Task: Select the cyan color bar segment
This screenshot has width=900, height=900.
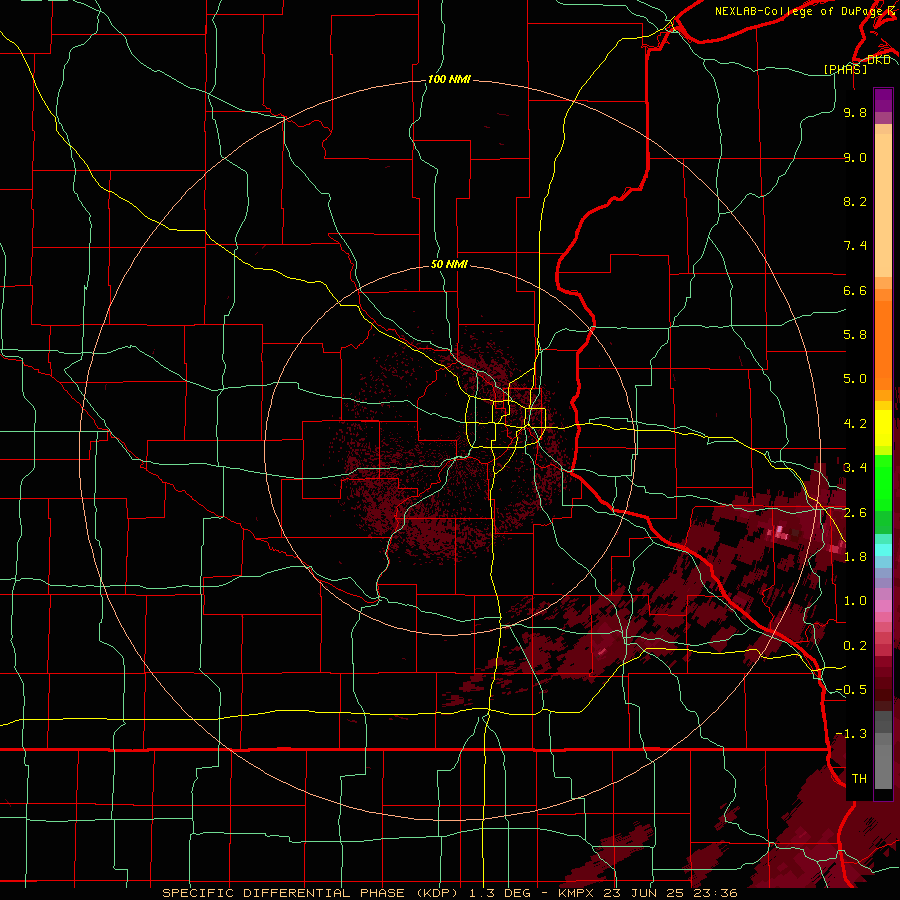Action: (883, 550)
